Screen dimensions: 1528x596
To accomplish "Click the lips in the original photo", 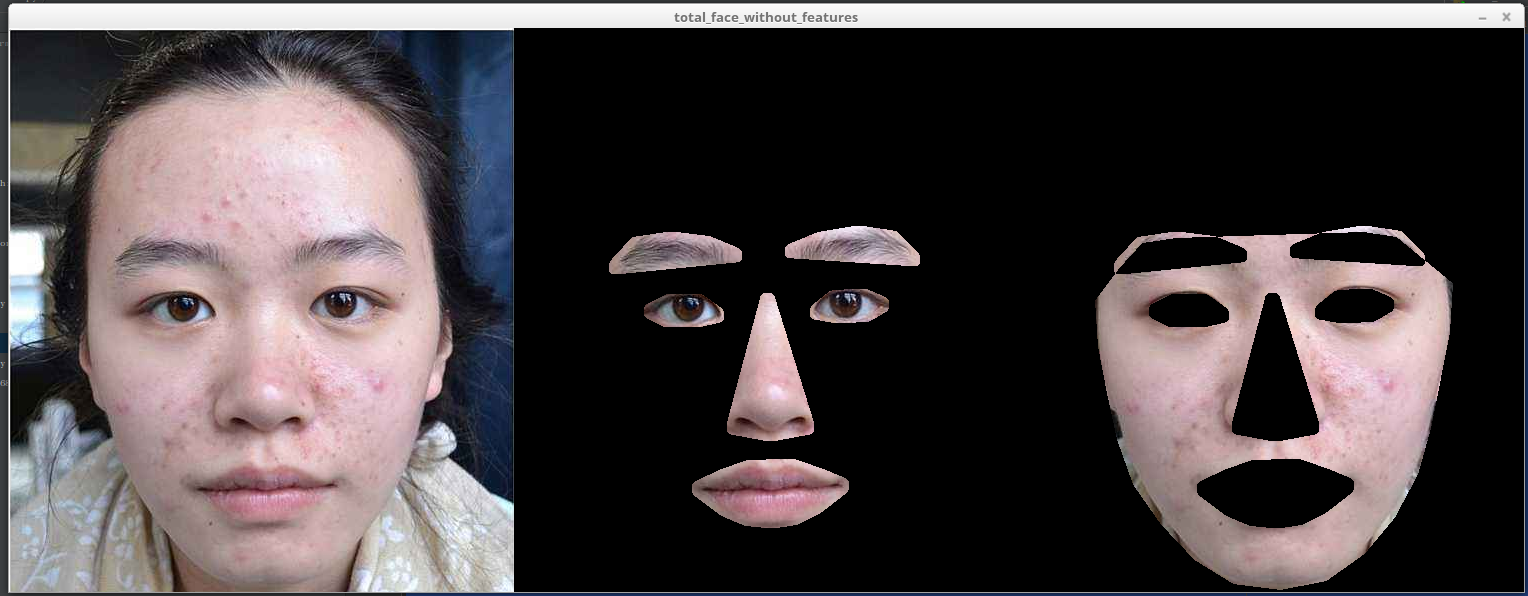I will pyautogui.click(x=265, y=490).
